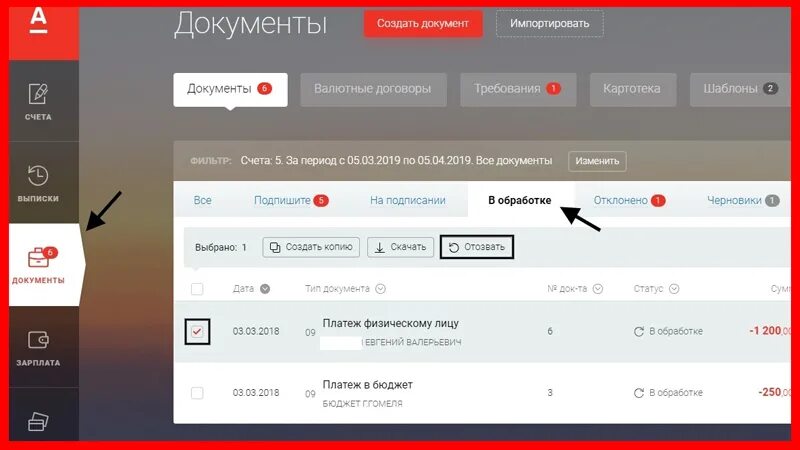This screenshot has width=800, height=450.
Task: Click the ЕВГЕНИЙ ВАЛЕРЬЕВИЧ recipient text
Action: click(413, 342)
